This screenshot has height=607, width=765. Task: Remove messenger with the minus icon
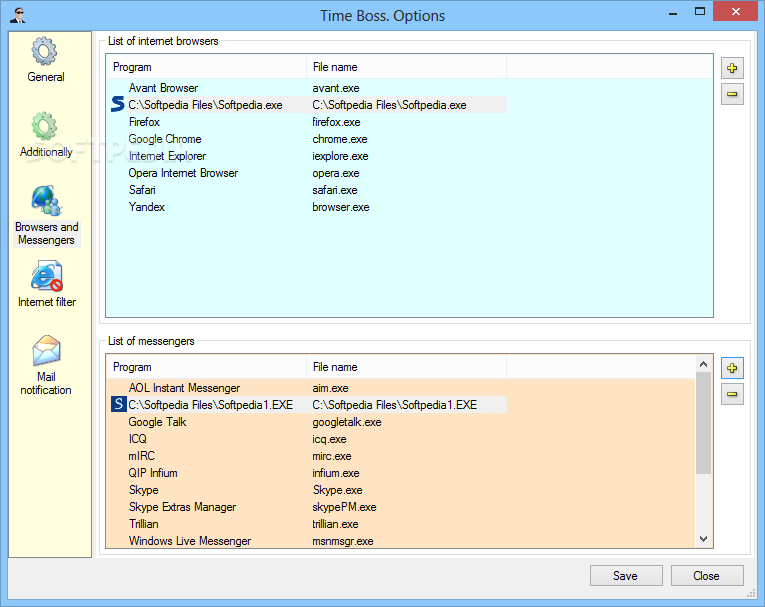732,394
